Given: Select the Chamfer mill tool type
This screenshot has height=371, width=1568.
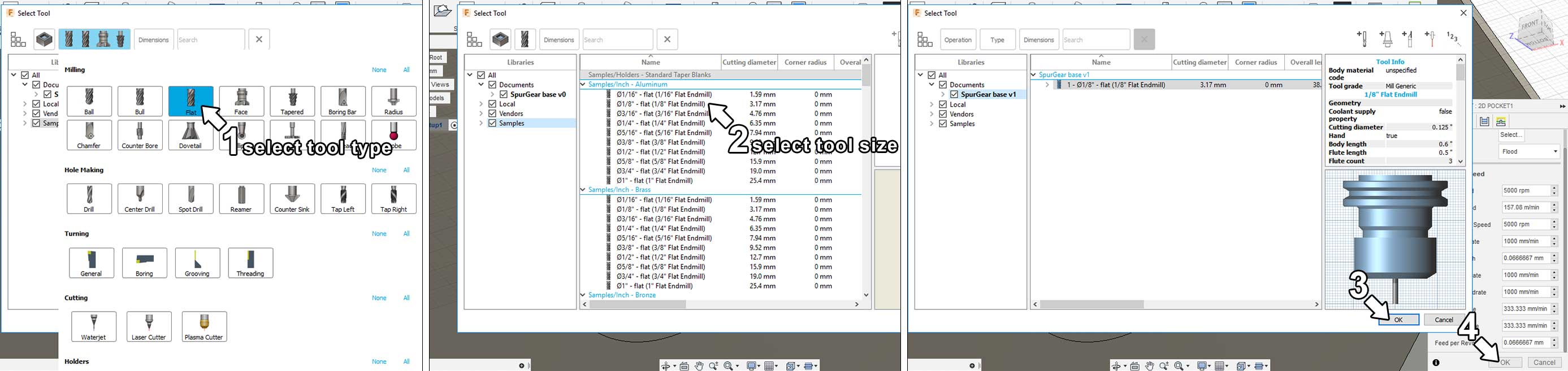Looking at the screenshot, I should pyautogui.click(x=89, y=135).
